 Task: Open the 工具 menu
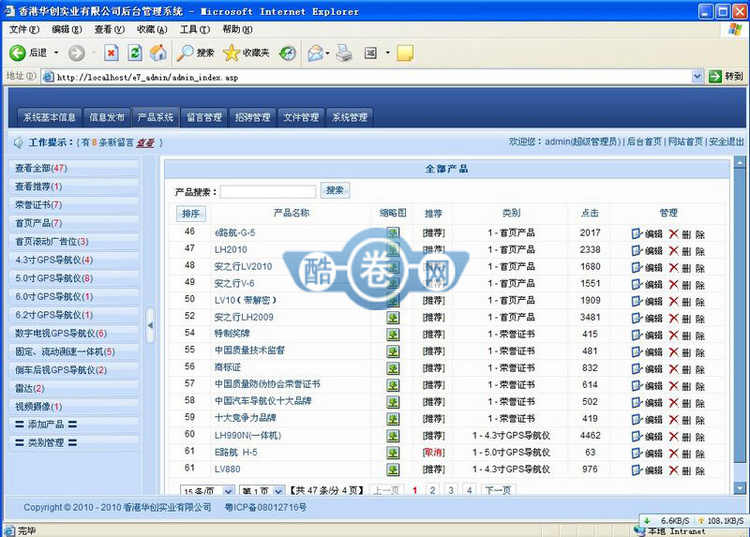pyautogui.click(x=195, y=30)
